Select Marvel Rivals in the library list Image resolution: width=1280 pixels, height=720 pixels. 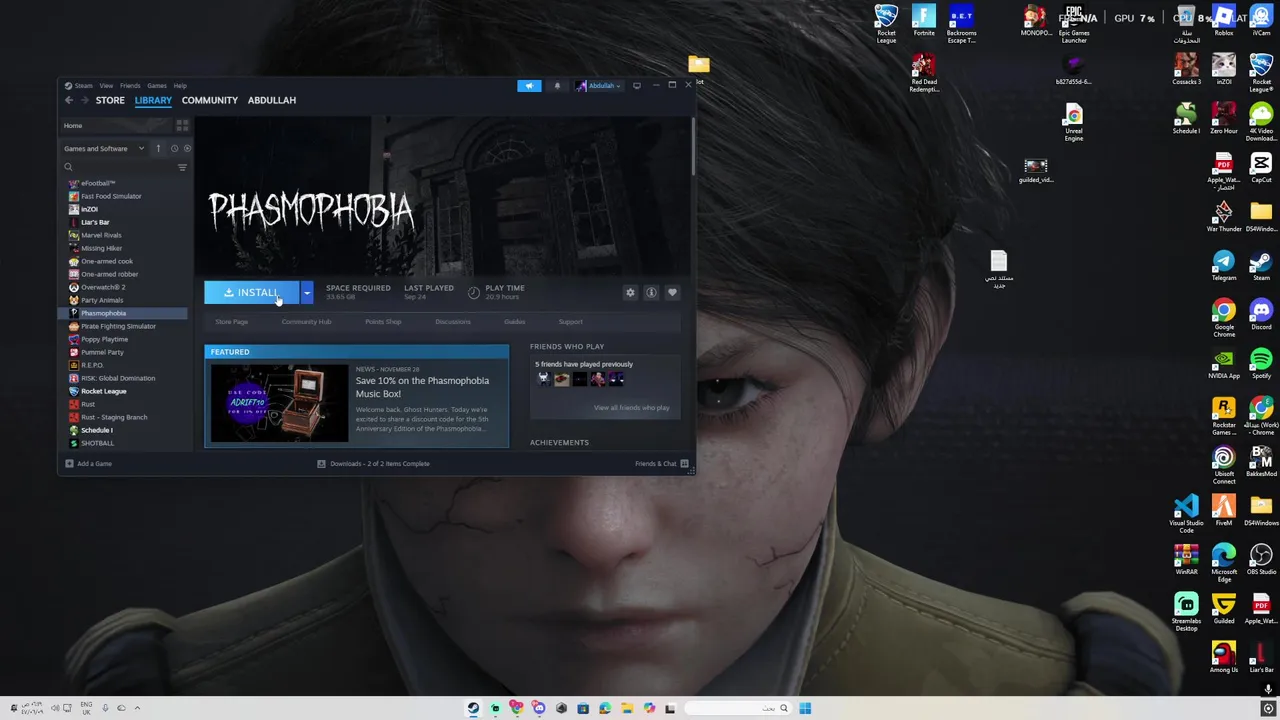101,235
